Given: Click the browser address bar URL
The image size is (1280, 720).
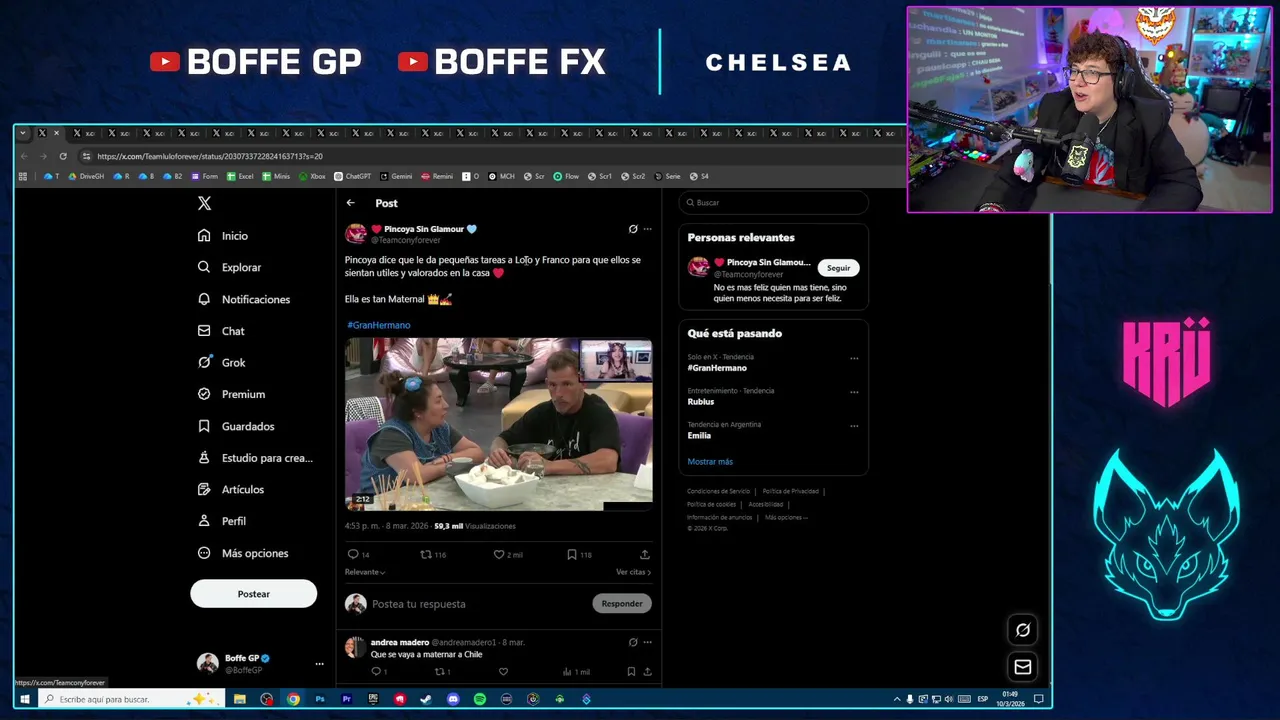Looking at the screenshot, I should coord(210,156).
